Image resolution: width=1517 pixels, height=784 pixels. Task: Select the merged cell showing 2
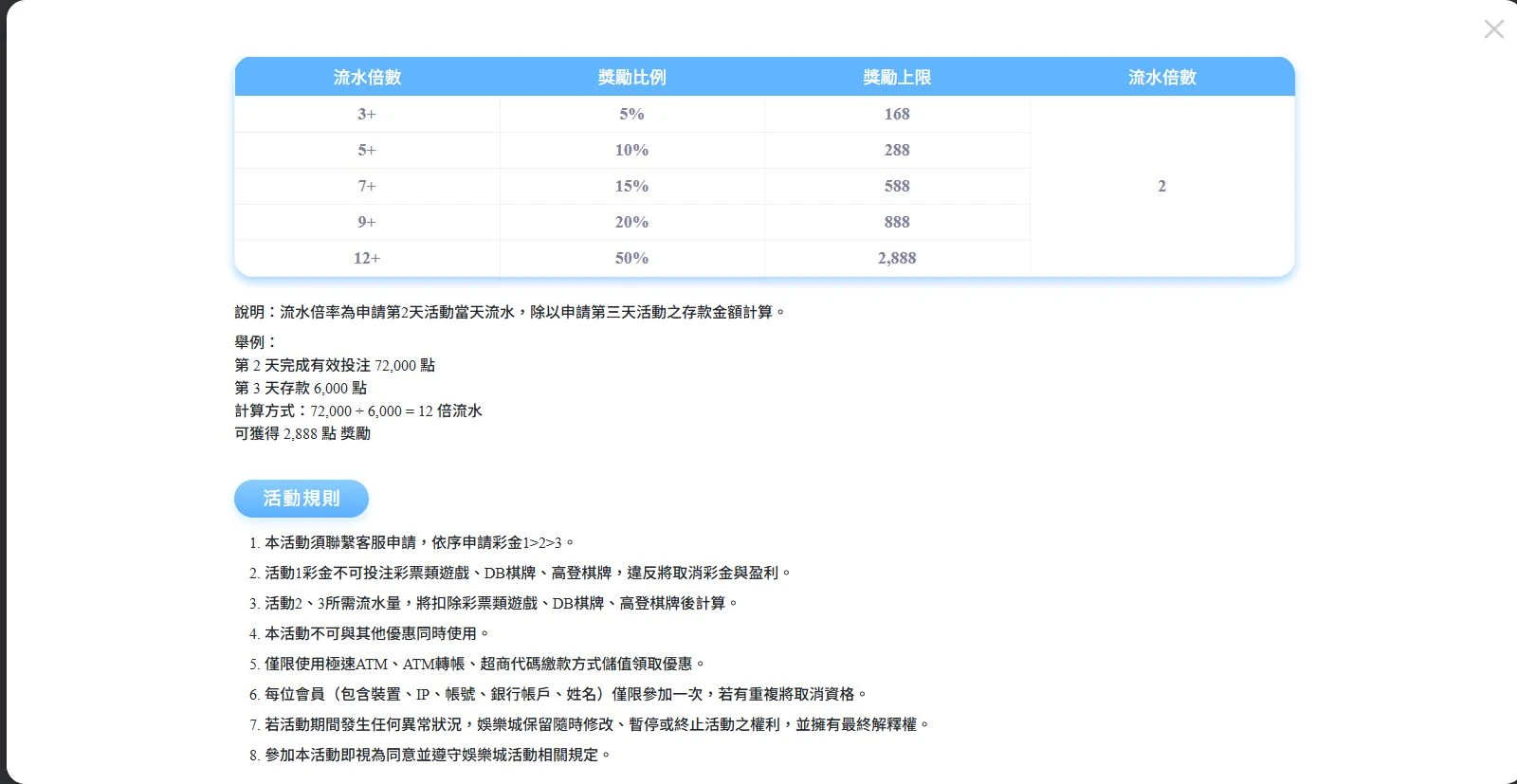pos(1162,186)
